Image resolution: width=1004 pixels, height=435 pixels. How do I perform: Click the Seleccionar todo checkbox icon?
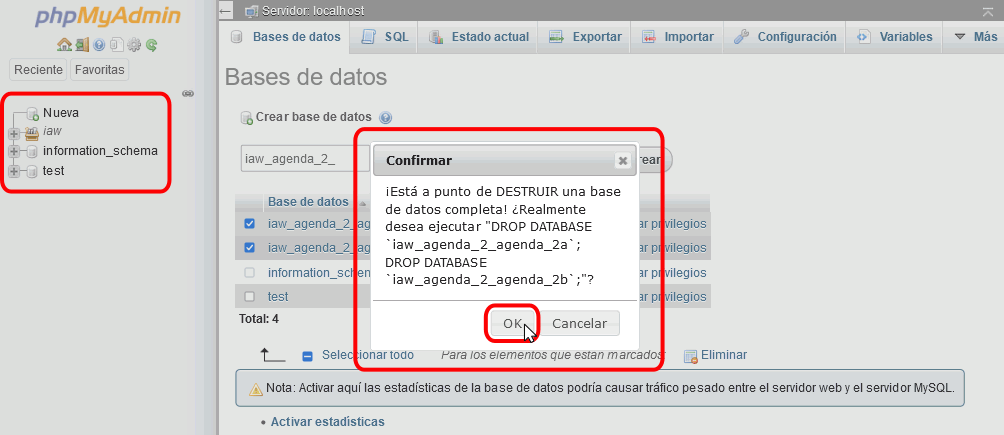(307, 356)
